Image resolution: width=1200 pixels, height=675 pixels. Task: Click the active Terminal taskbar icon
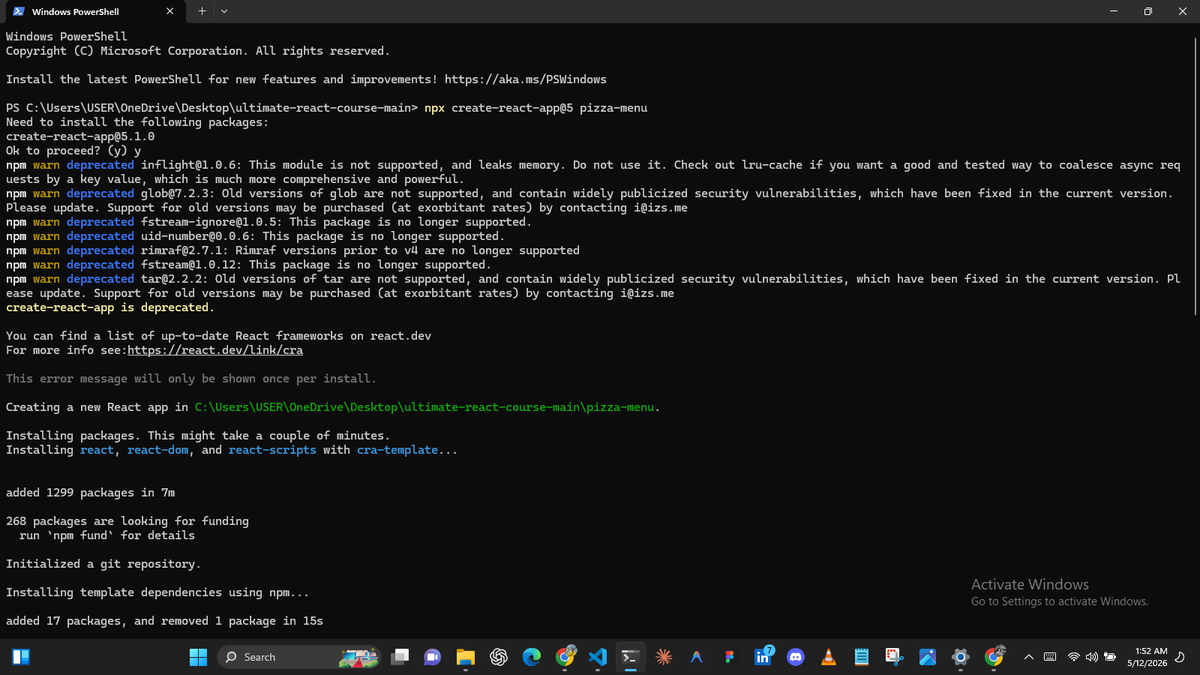pos(631,657)
